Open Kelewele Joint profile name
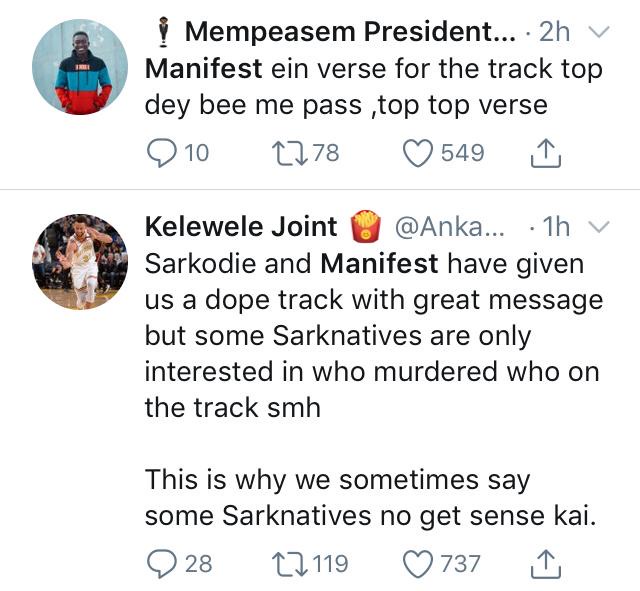 click(x=241, y=227)
